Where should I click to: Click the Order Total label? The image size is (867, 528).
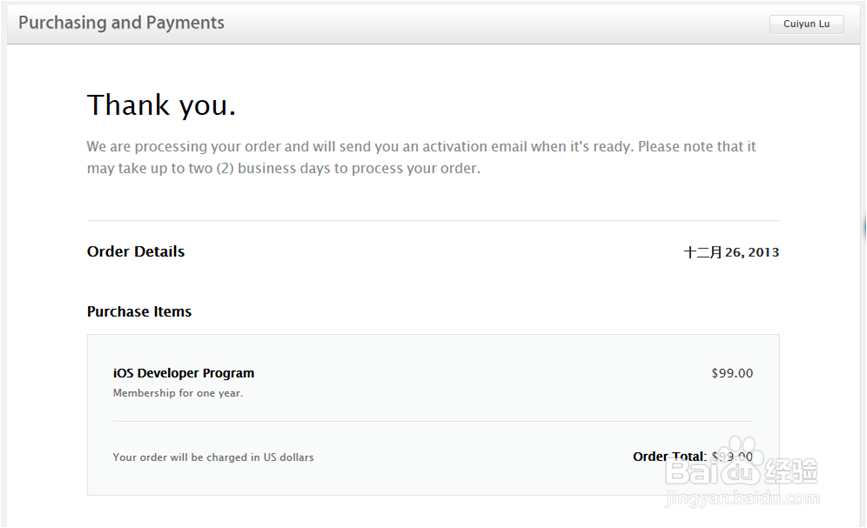[669, 457]
